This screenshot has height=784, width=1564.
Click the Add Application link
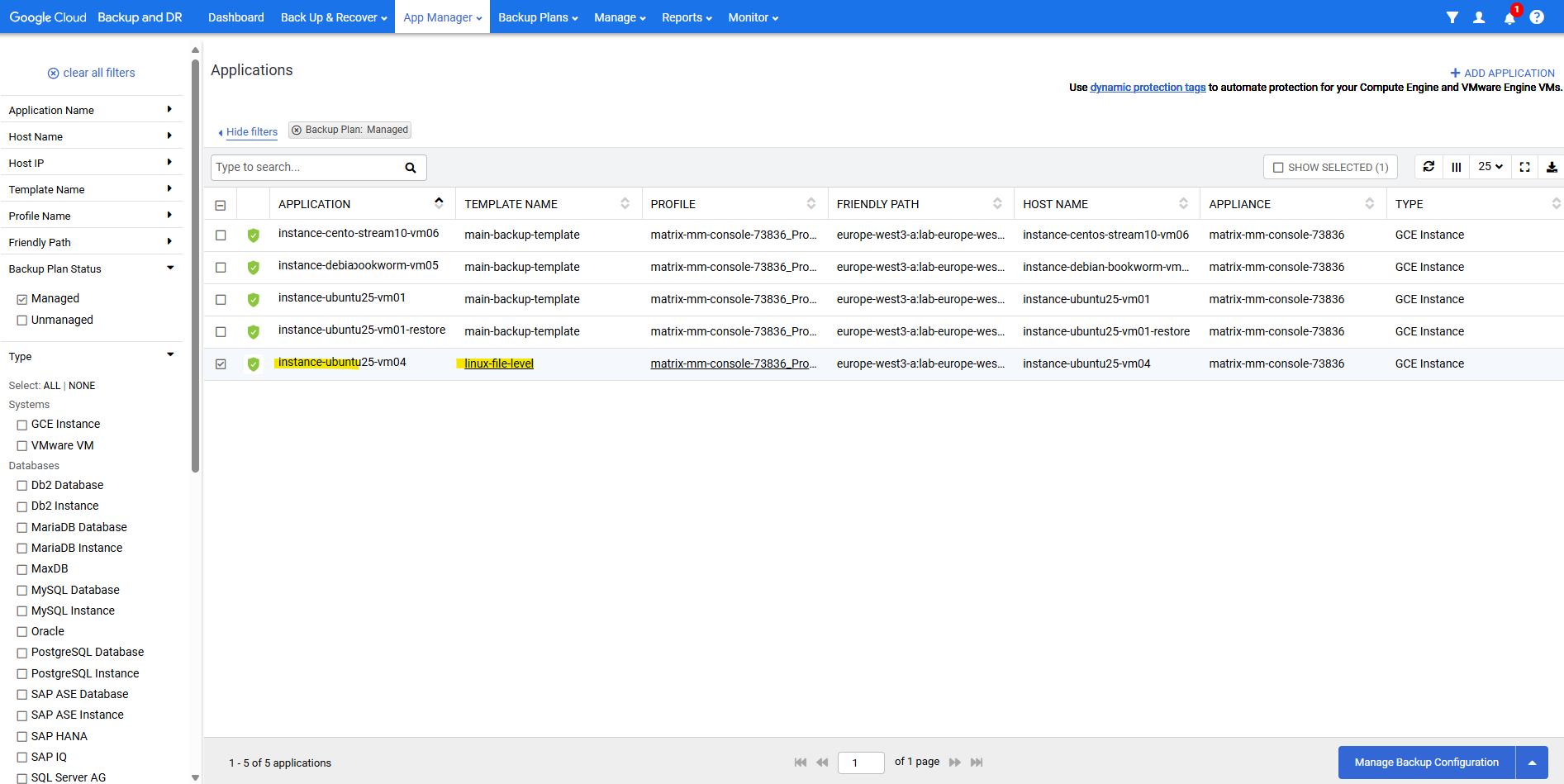point(1502,73)
